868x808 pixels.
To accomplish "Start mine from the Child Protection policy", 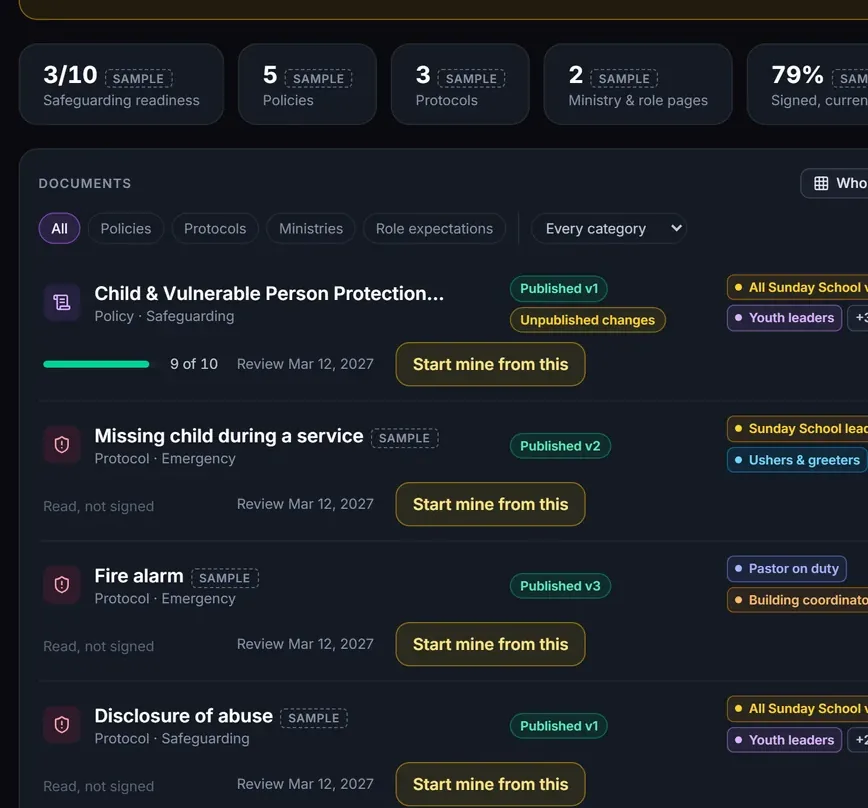I will click(490, 364).
